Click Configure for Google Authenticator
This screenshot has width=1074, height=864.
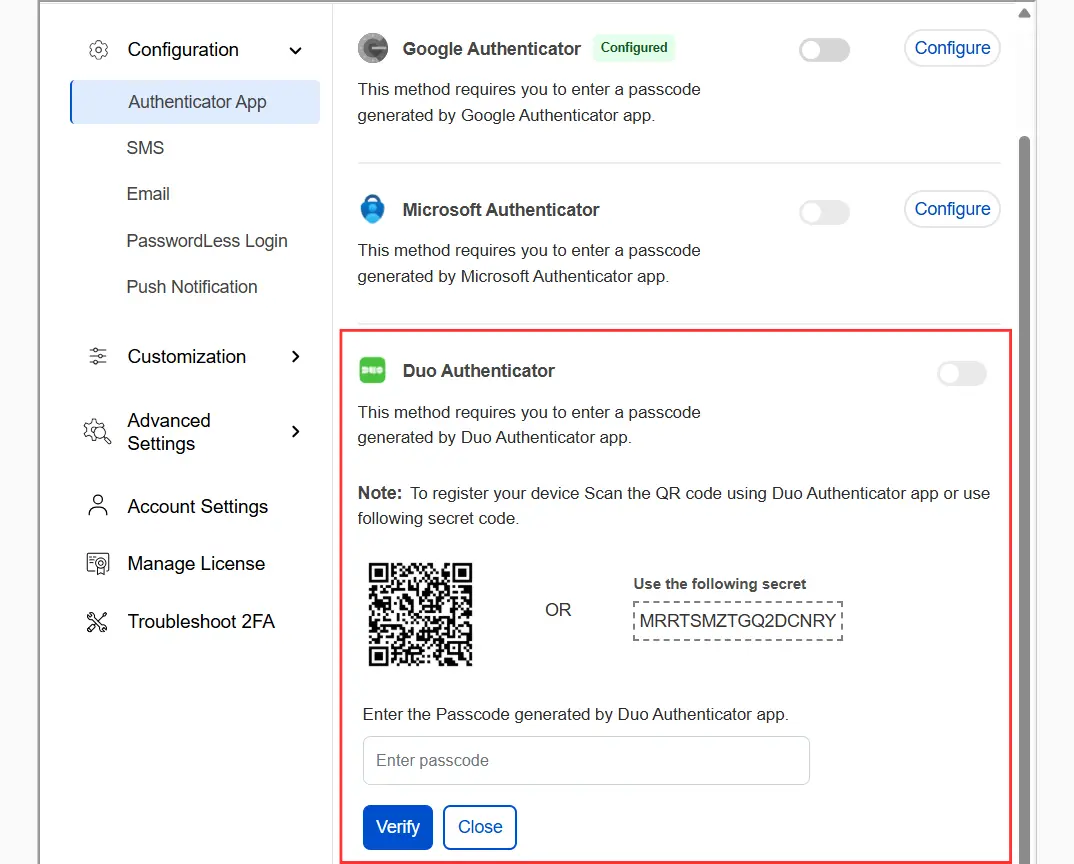[x=952, y=48]
